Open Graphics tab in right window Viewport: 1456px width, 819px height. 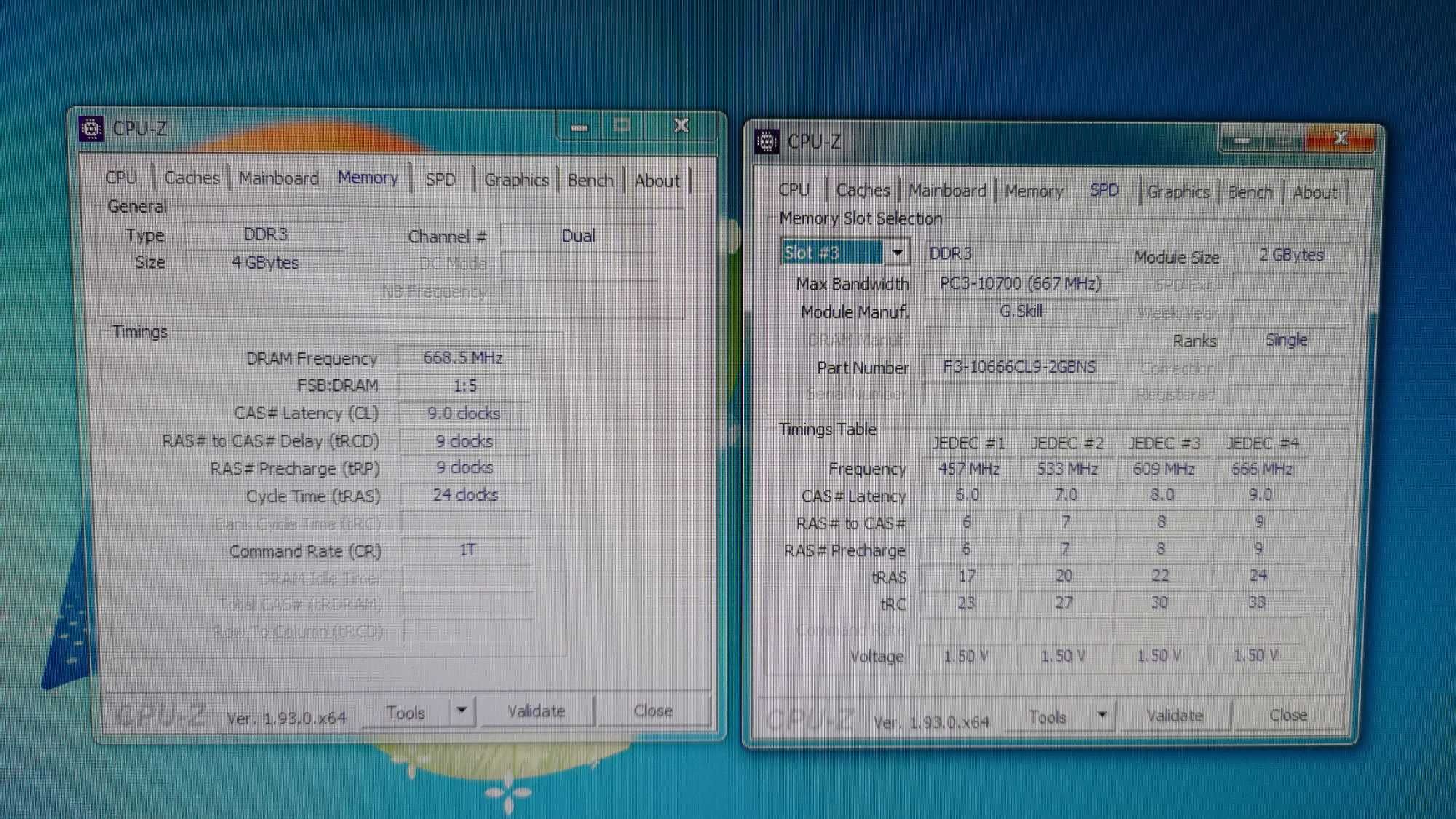tap(1178, 192)
